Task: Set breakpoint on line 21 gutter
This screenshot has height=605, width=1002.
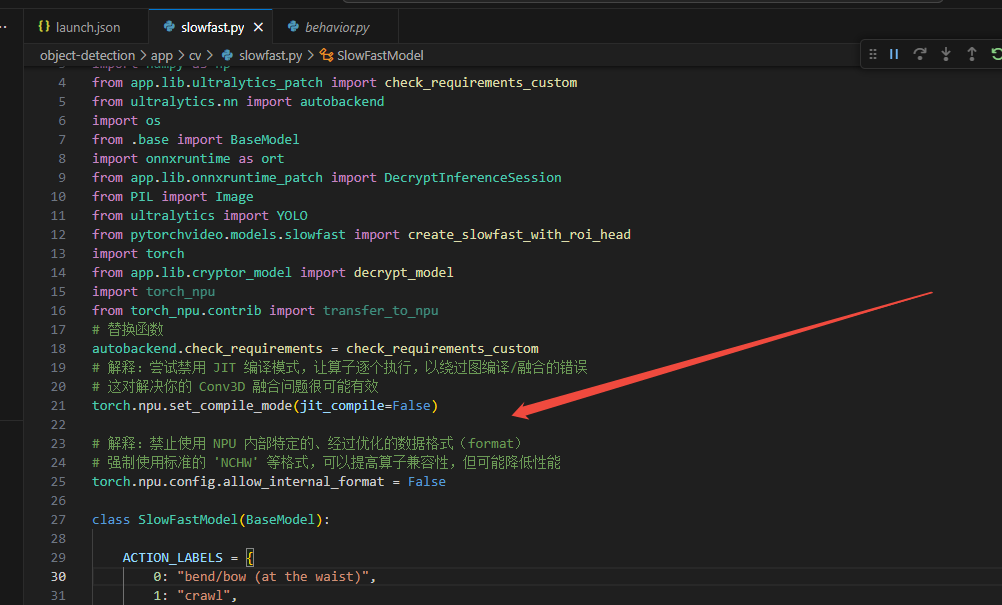Action: (40, 405)
